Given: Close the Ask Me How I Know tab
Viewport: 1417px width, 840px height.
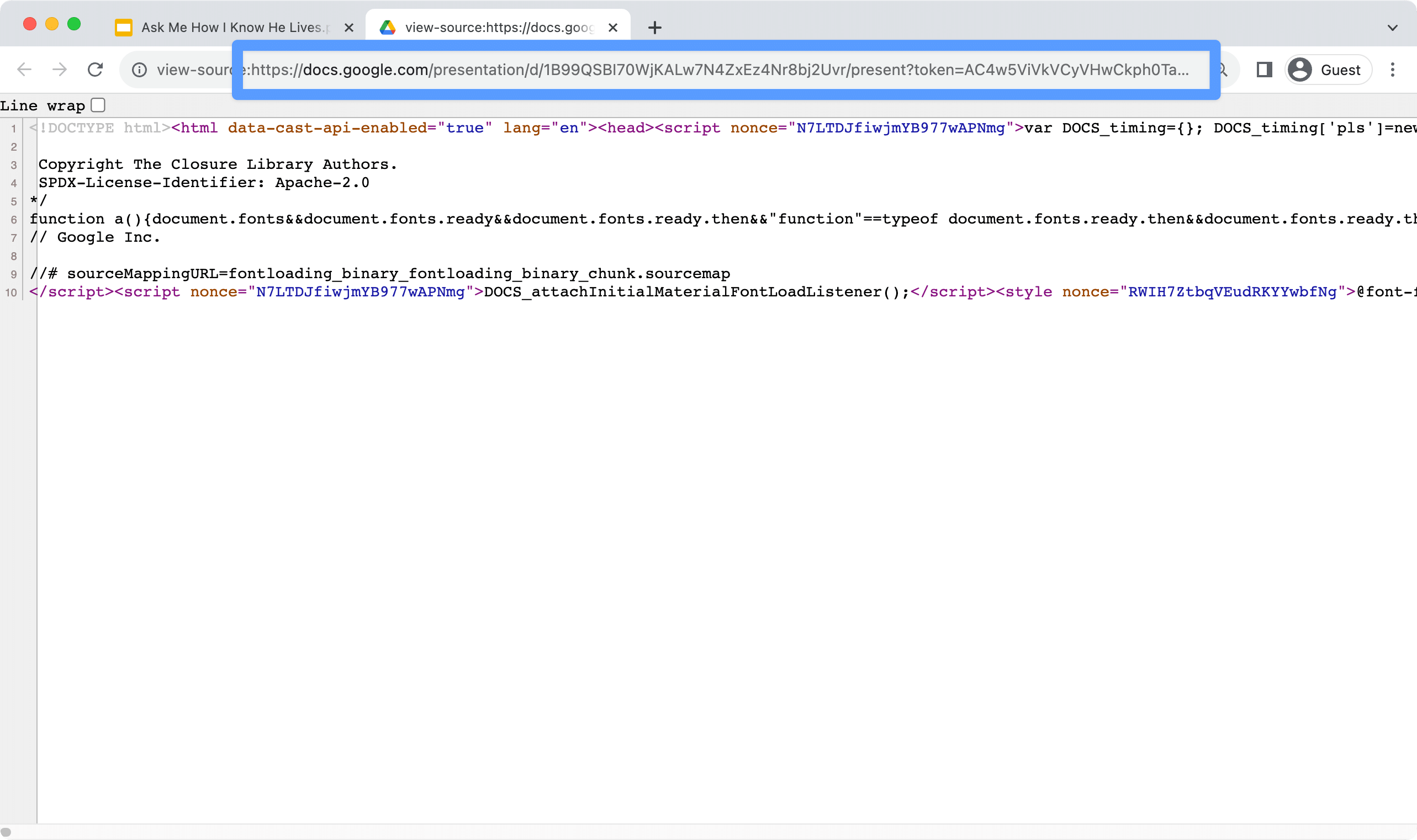Looking at the screenshot, I should (349, 27).
